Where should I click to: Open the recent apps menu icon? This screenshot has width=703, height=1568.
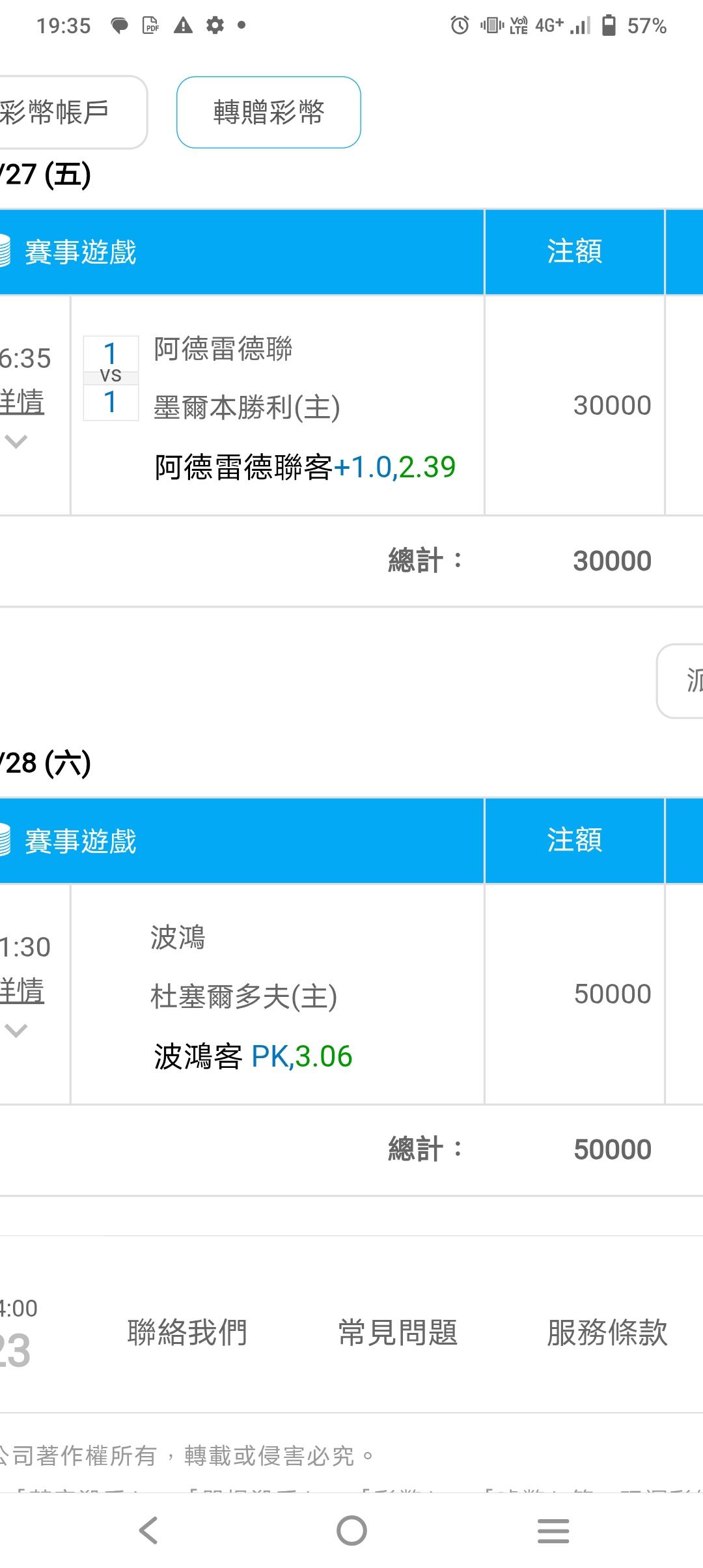point(553,1530)
